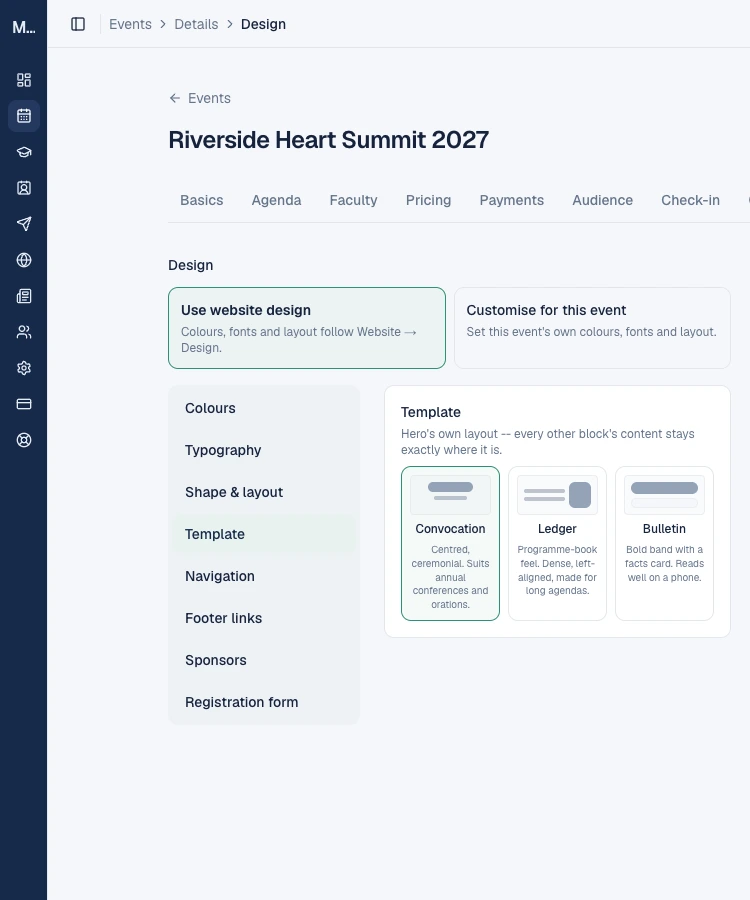This screenshot has width=750, height=900.
Task: Open the settings gear icon in sidebar
Action: pos(24,368)
